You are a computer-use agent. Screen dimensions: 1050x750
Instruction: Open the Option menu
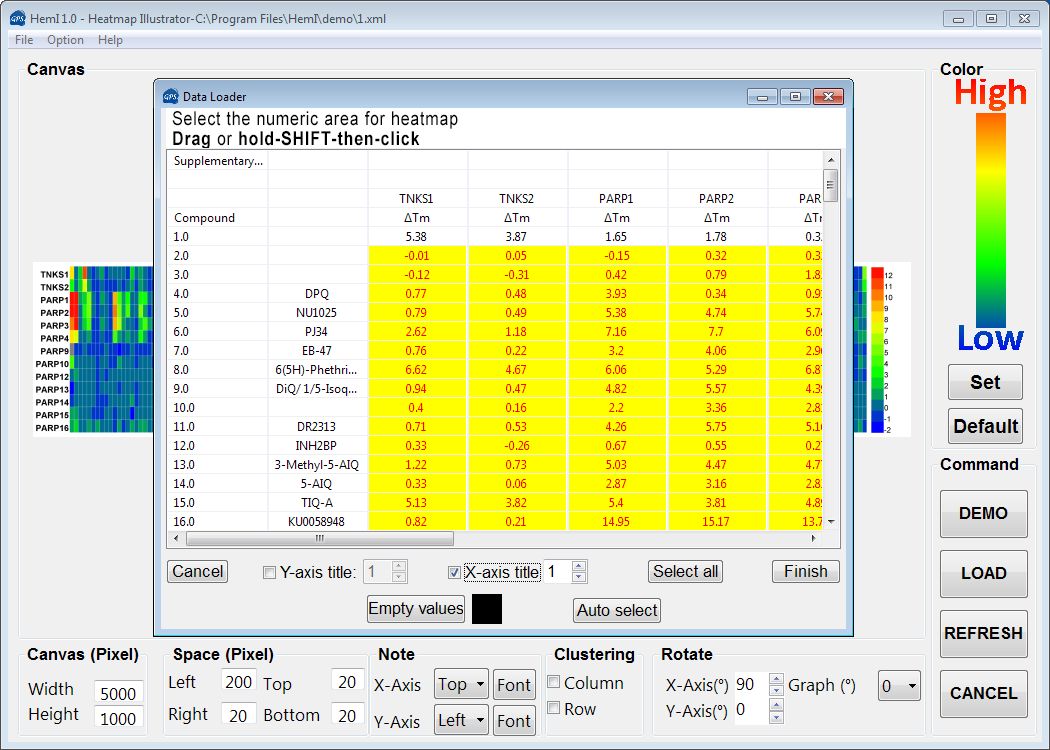(65, 40)
